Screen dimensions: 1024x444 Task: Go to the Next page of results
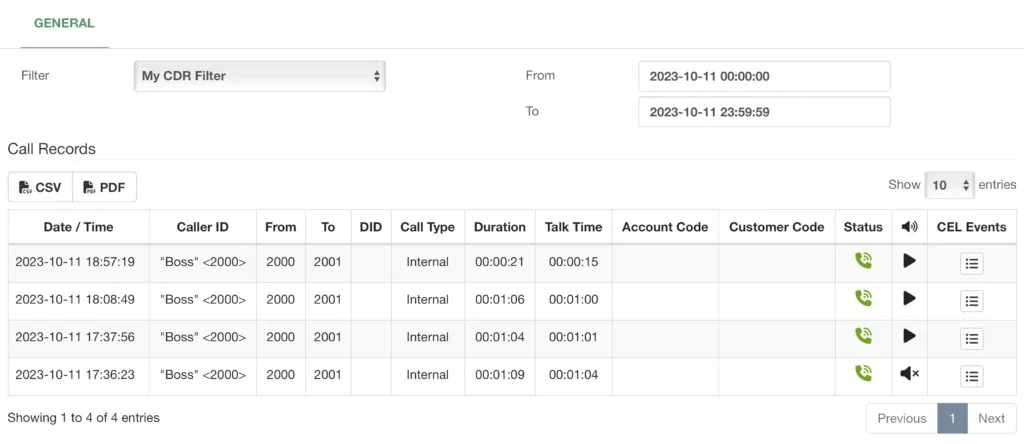[x=991, y=419]
